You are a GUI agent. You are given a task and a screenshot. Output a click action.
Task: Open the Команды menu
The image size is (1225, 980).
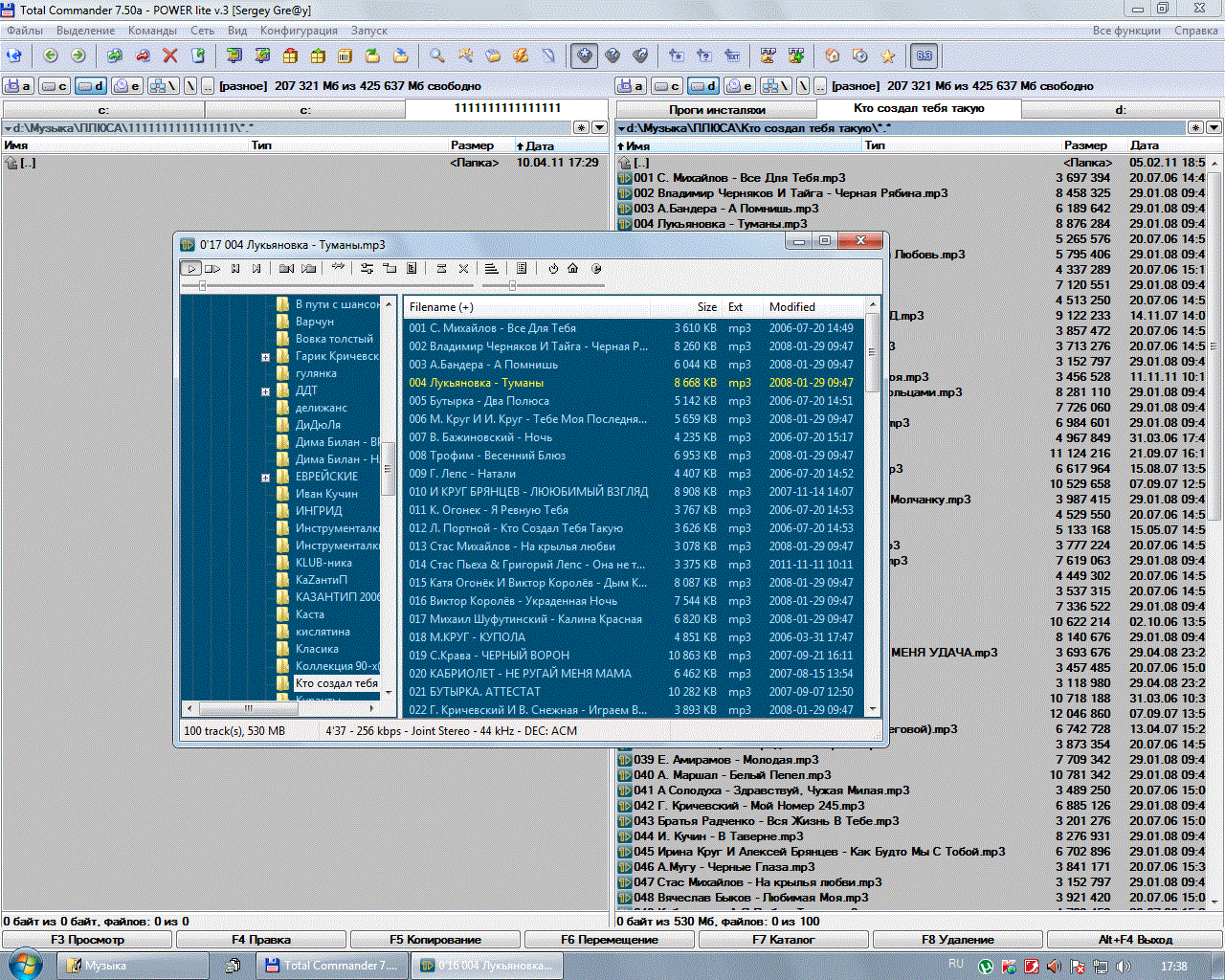pos(152,31)
